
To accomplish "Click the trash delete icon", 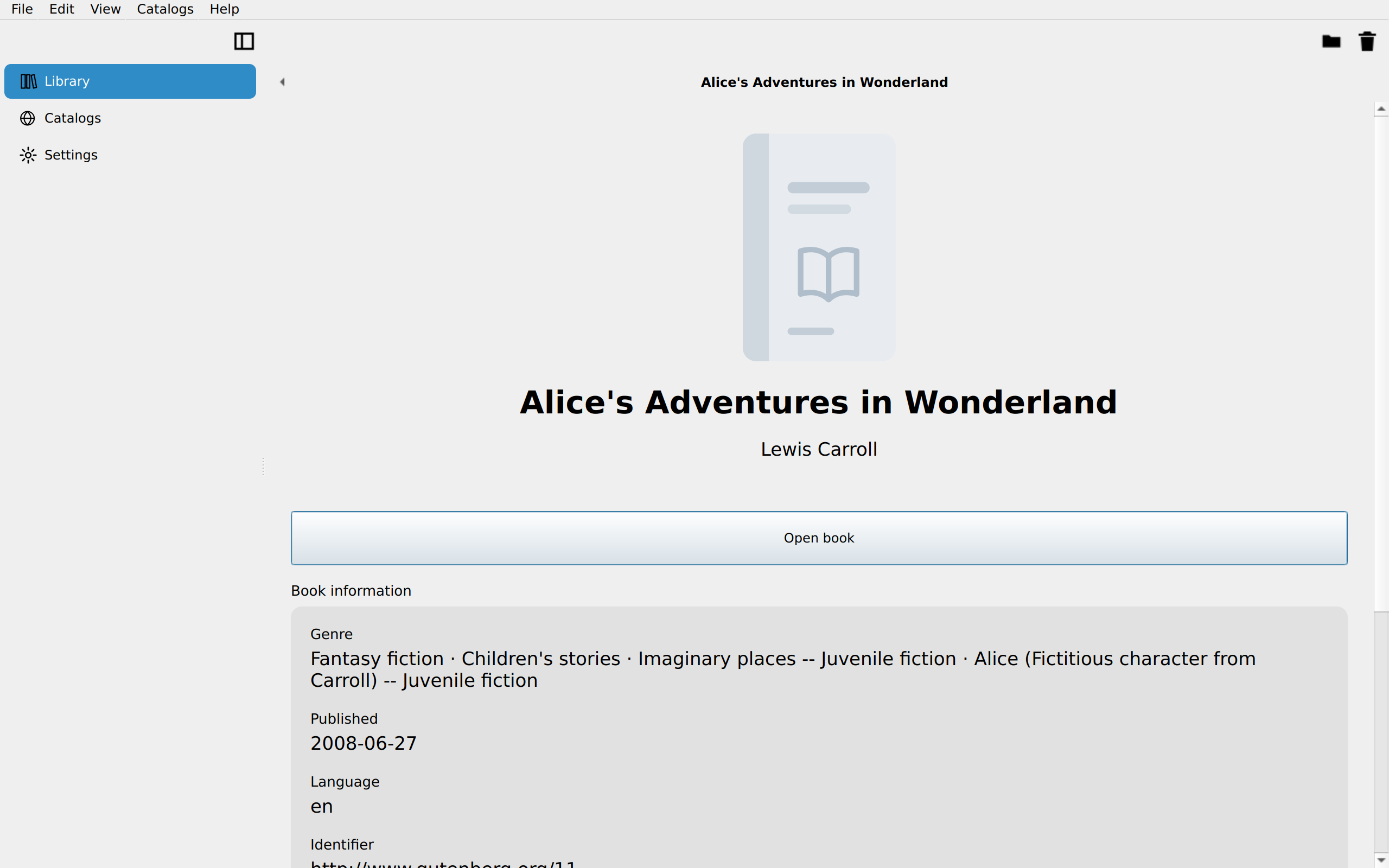I will click(x=1367, y=41).
